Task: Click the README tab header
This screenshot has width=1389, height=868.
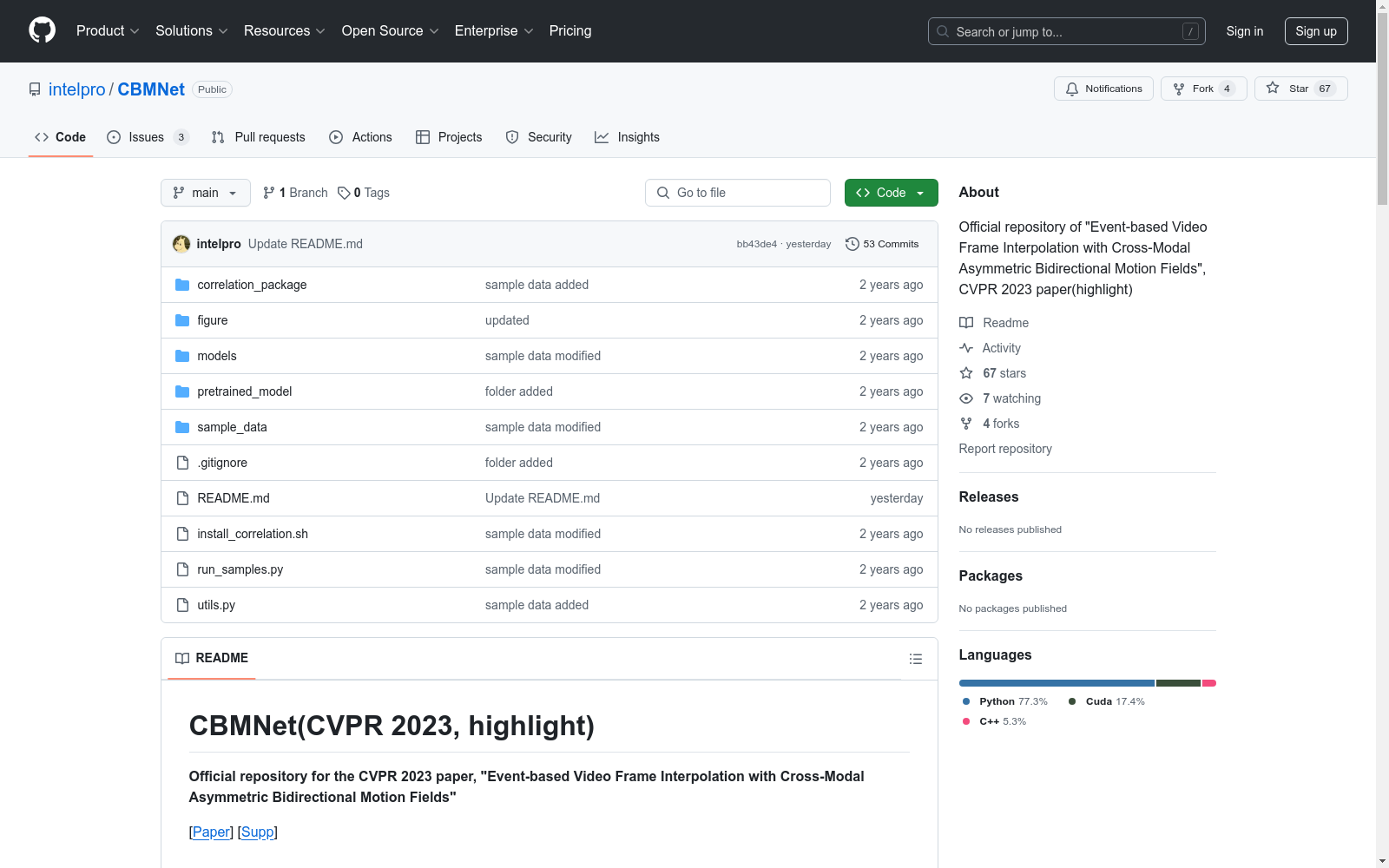Action: point(212,658)
